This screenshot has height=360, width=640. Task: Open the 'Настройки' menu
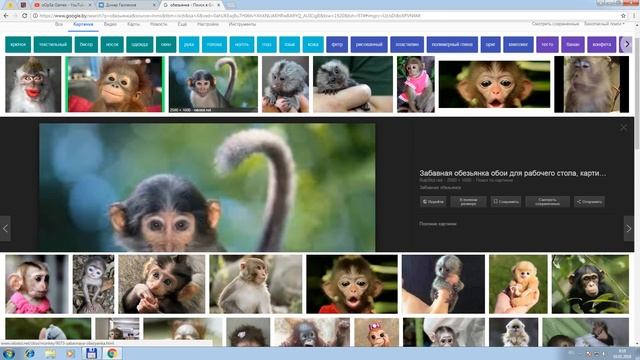pyautogui.click(x=208, y=24)
